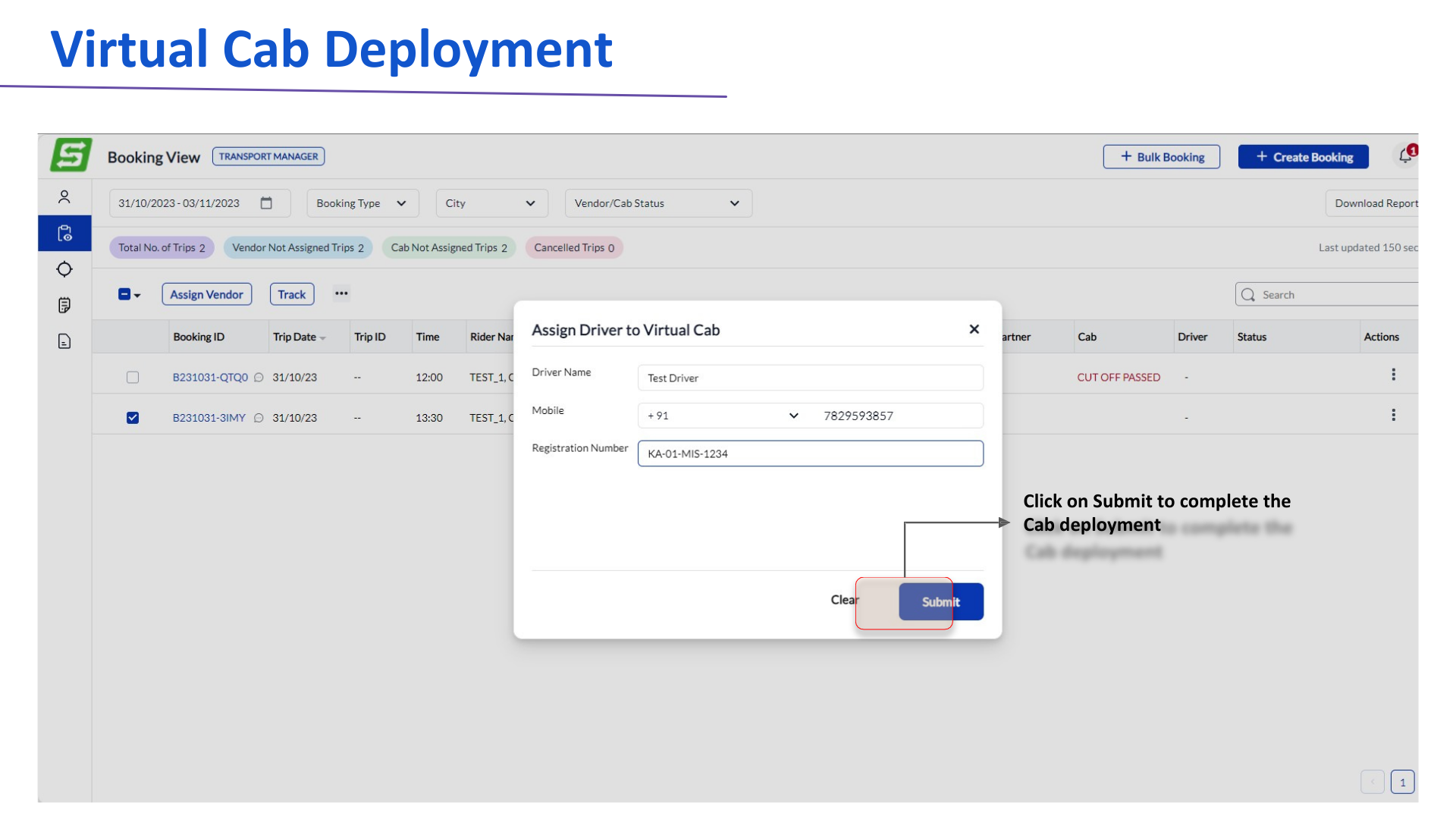
Task: Open the user profile sidebar icon
Action: click(x=64, y=197)
